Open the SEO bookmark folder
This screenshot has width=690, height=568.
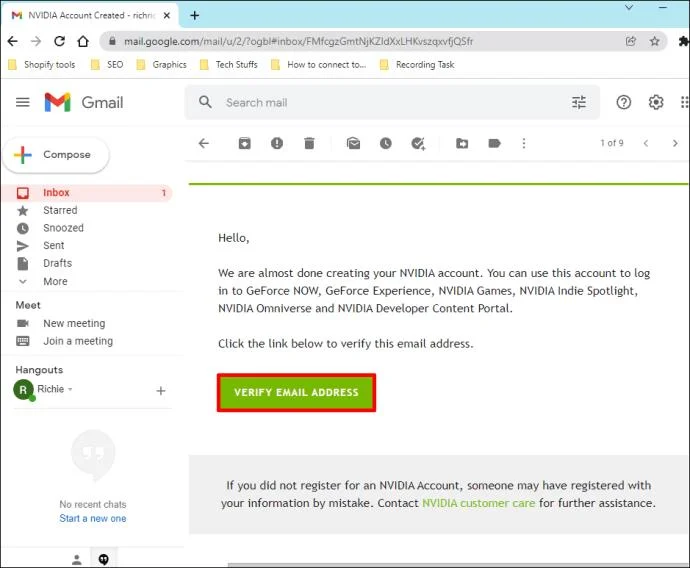click(107, 65)
